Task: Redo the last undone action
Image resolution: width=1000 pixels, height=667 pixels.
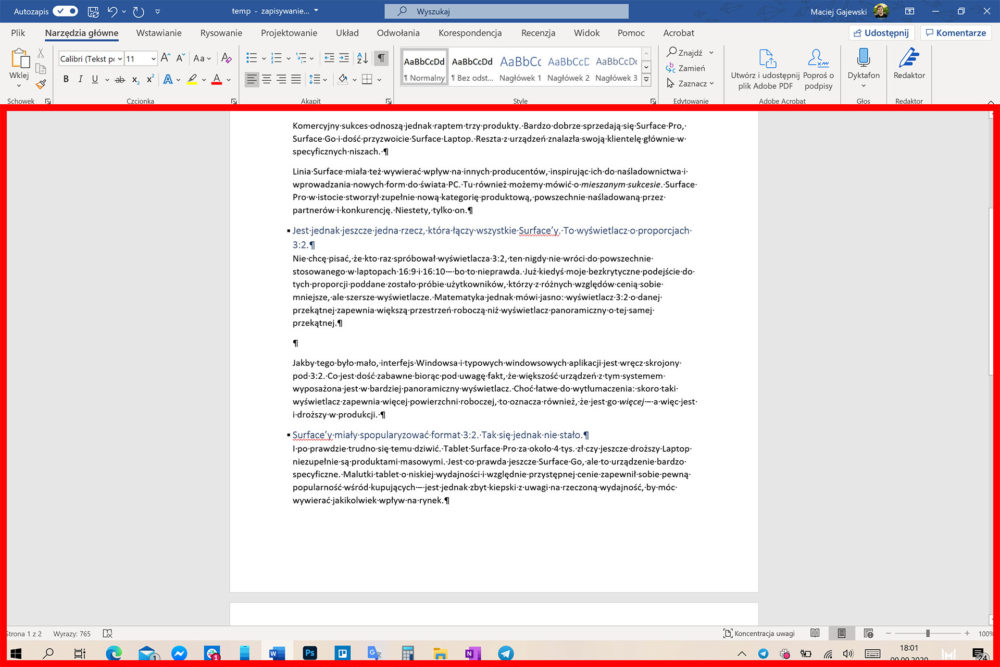Action: (x=138, y=11)
